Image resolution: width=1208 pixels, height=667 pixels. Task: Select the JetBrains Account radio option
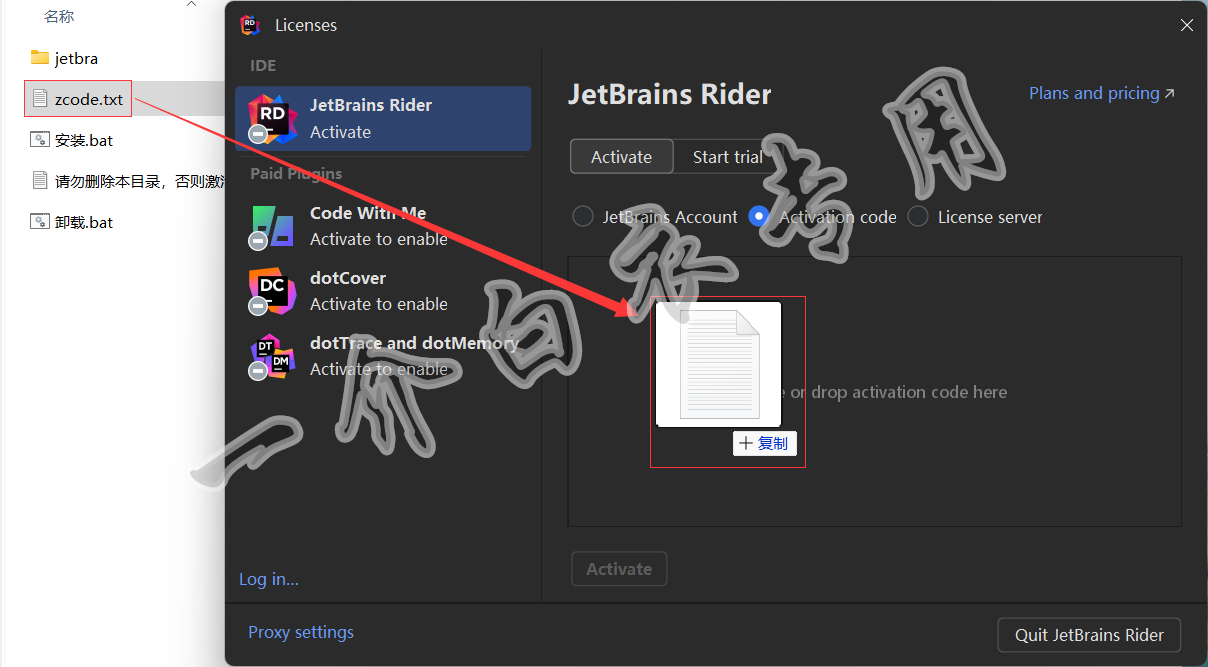(583, 217)
